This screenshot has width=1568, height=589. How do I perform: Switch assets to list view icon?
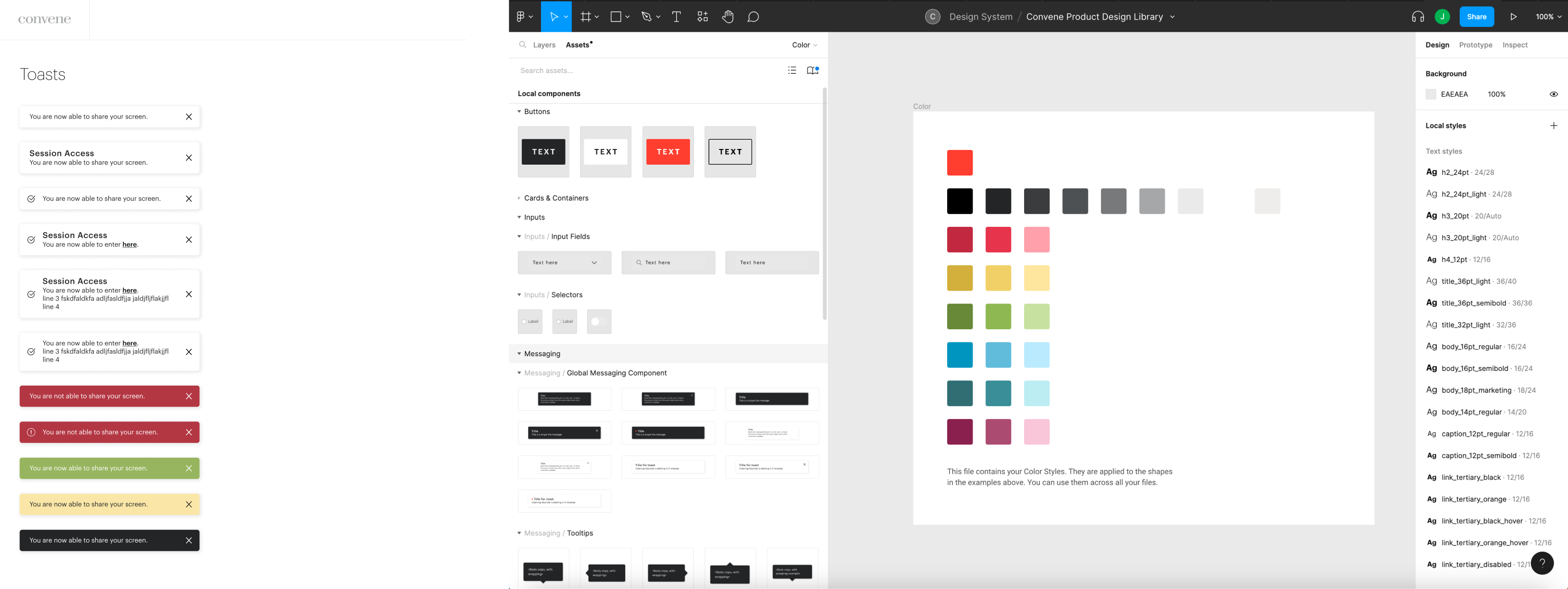pos(792,70)
